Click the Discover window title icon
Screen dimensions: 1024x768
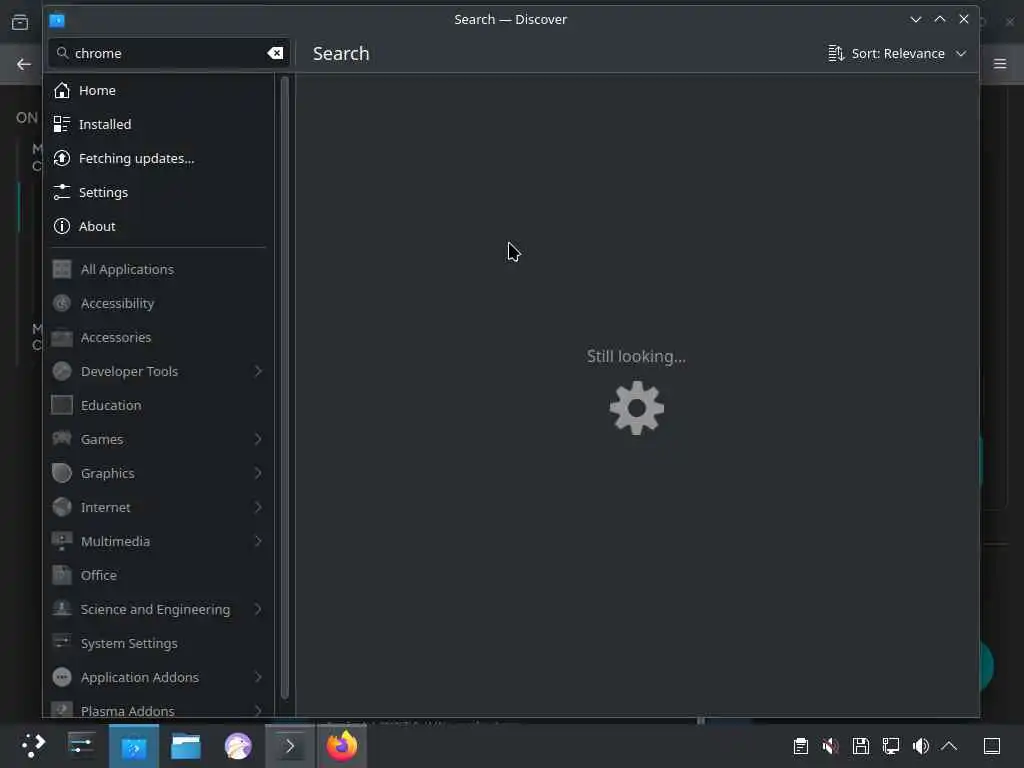pos(57,20)
